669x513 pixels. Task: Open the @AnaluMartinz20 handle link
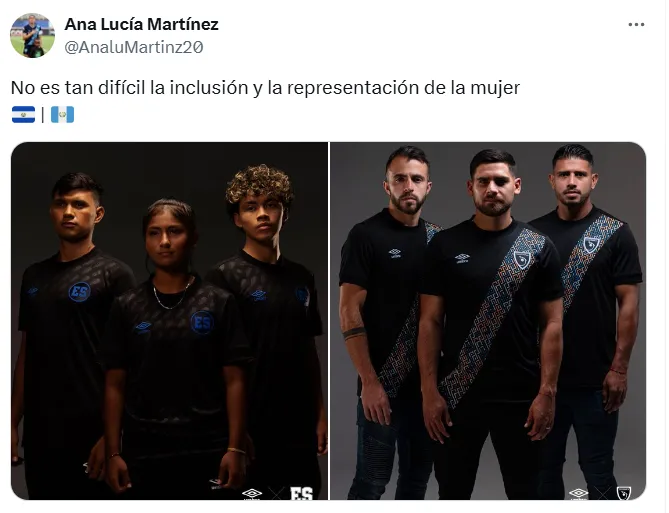click(x=134, y=47)
